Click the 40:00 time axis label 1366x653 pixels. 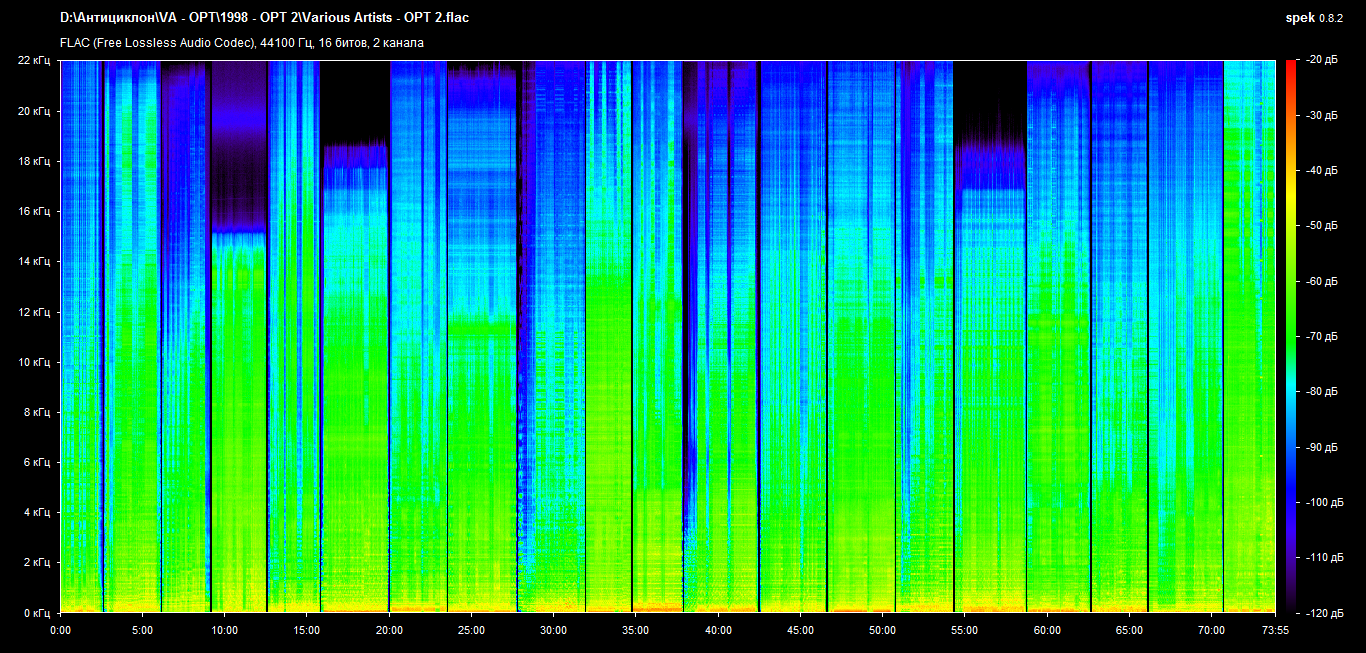718,631
